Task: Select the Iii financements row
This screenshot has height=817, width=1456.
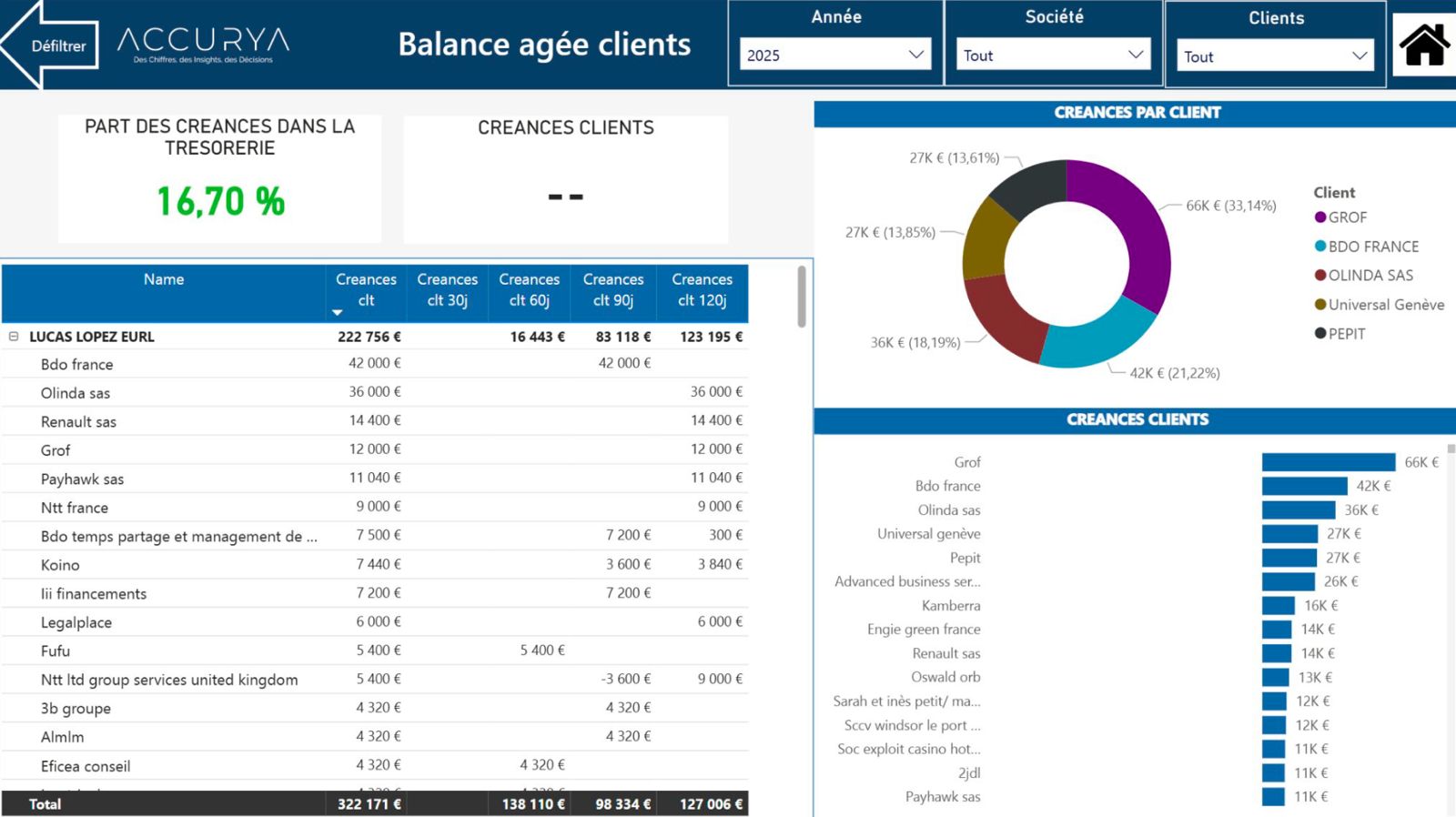Action: tap(375, 593)
